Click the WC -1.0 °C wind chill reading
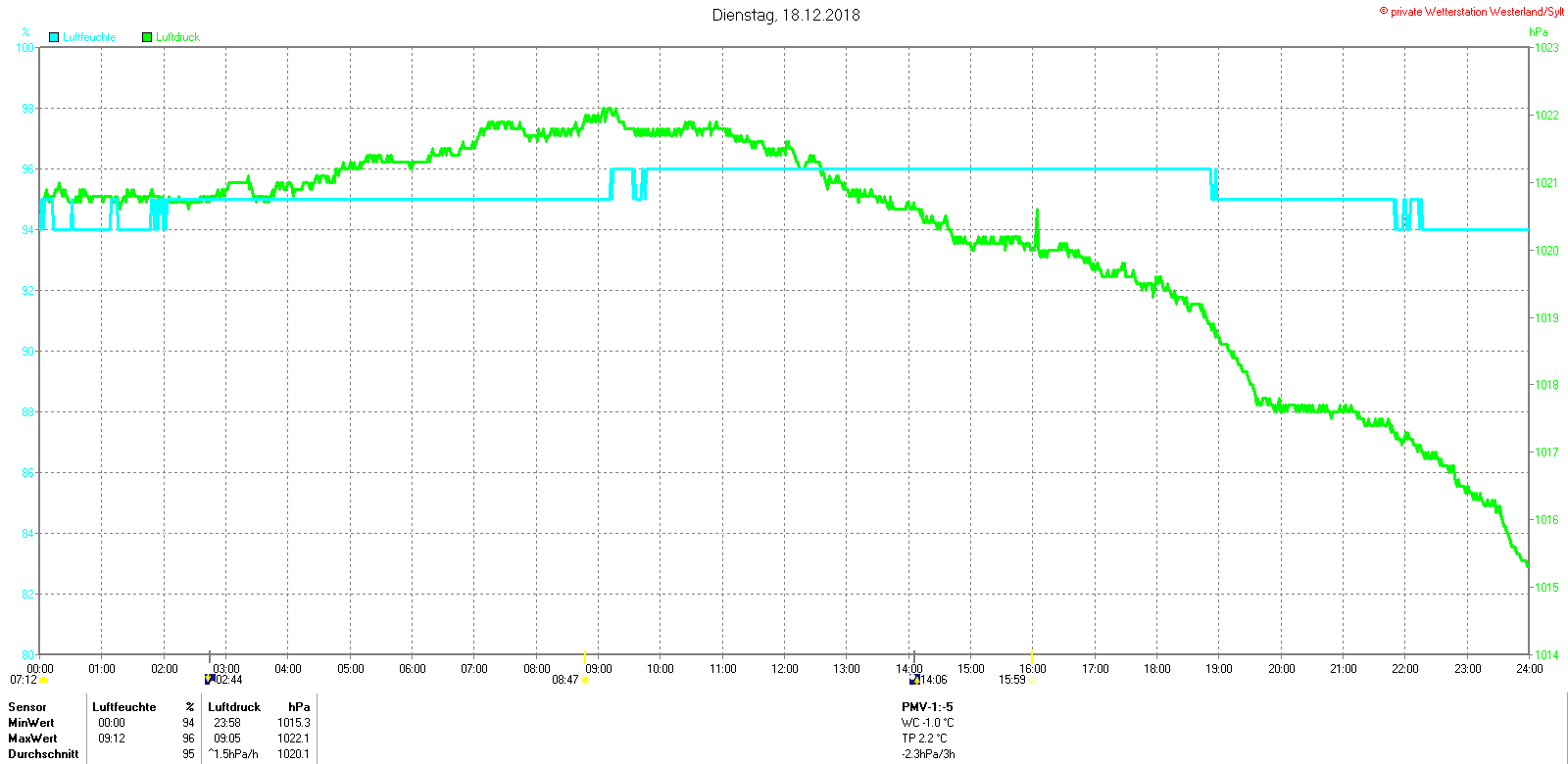This screenshot has width=1568, height=764. 927,723
